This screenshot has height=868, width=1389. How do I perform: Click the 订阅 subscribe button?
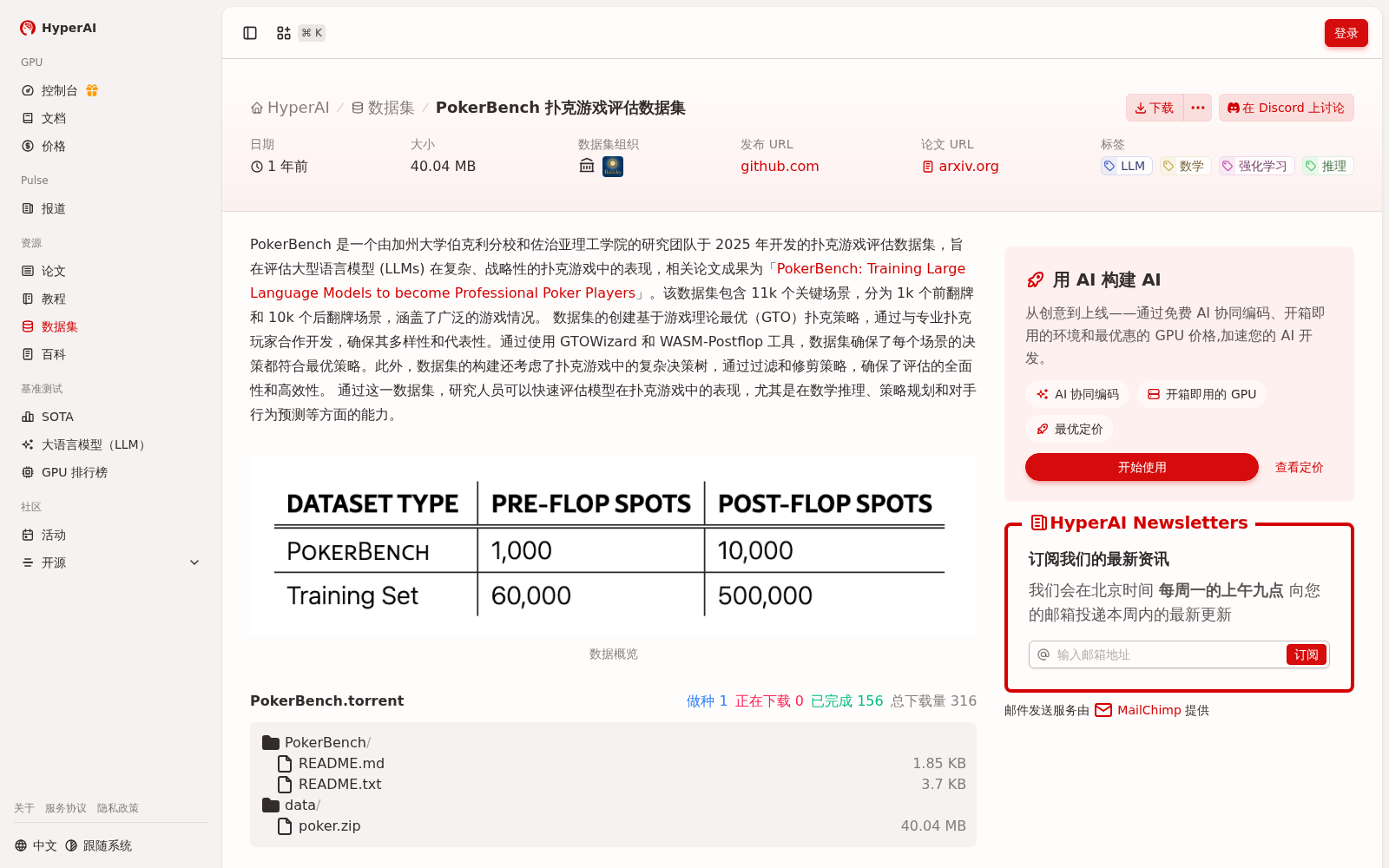[1307, 654]
